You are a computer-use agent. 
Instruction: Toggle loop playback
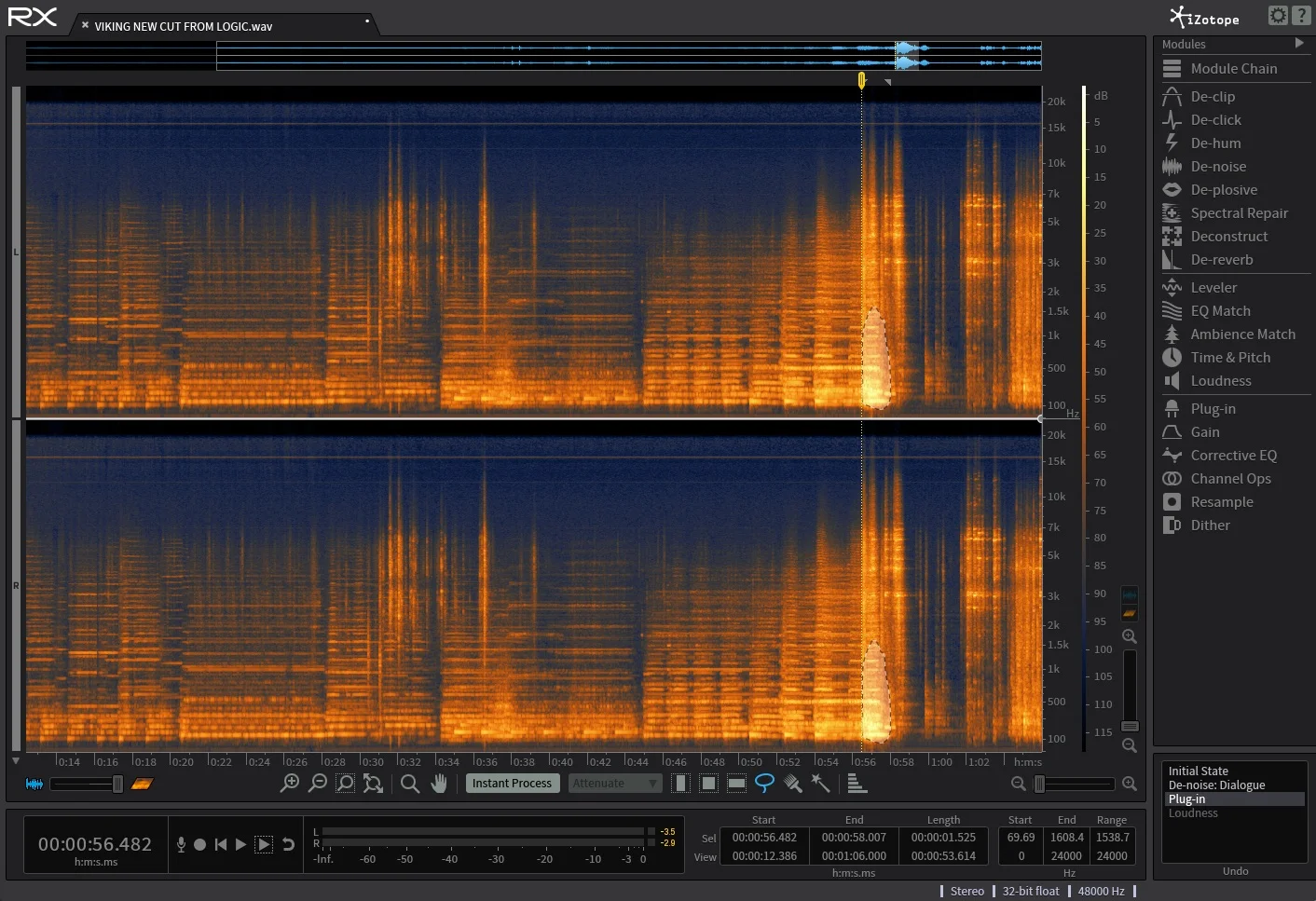point(289,844)
